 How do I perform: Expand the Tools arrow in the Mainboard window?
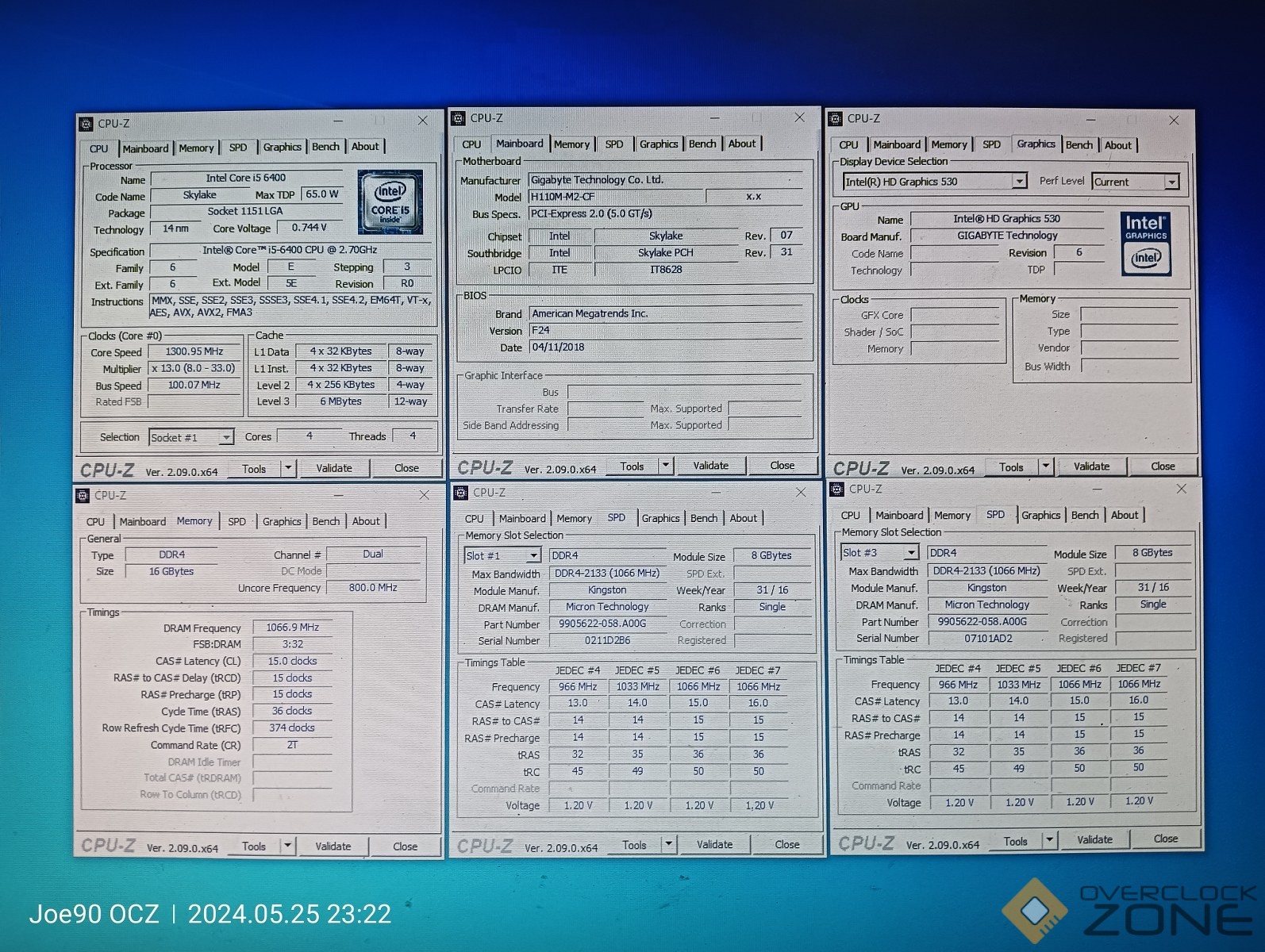click(667, 466)
